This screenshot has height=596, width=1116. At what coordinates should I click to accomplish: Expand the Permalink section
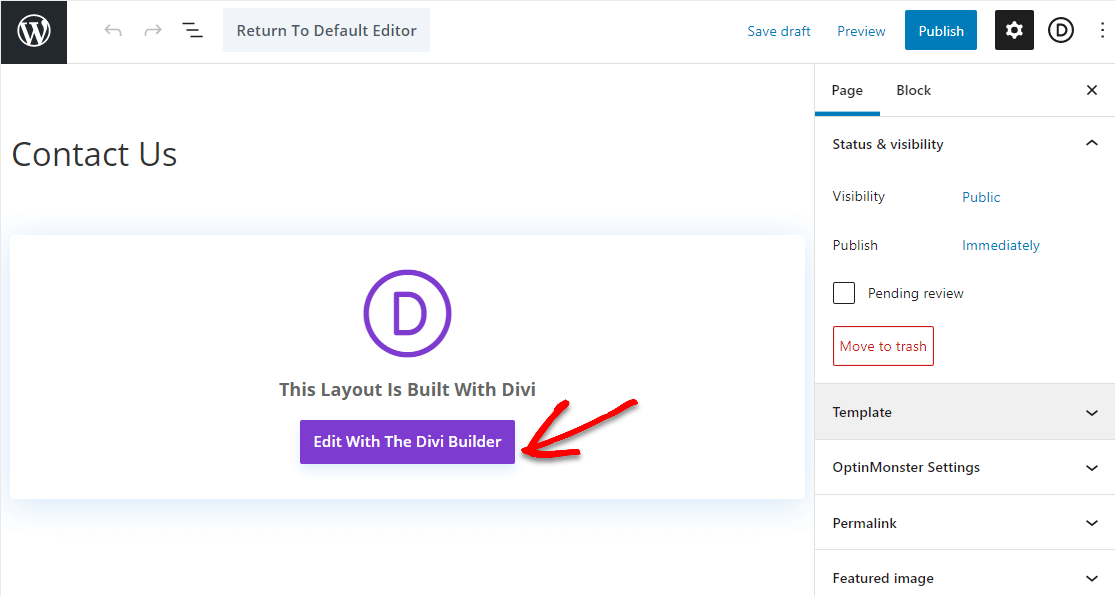(x=964, y=523)
